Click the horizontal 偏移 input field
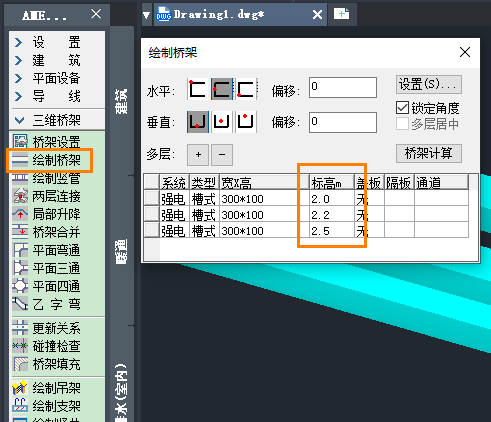The height and width of the screenshot is (422, 491). pos(343,88)
